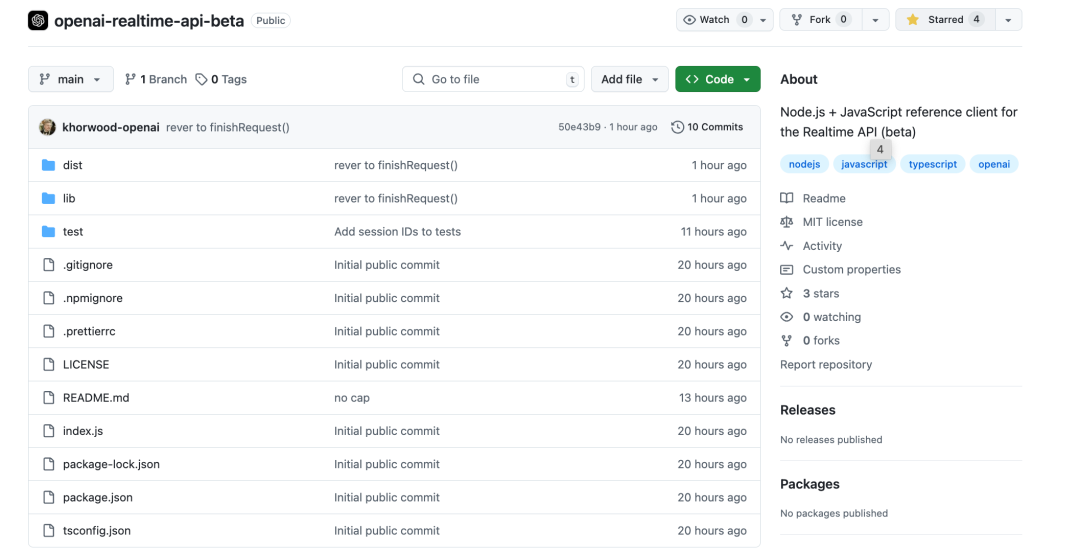Click the clock history icon beside 10 Commits

[678, 127]
